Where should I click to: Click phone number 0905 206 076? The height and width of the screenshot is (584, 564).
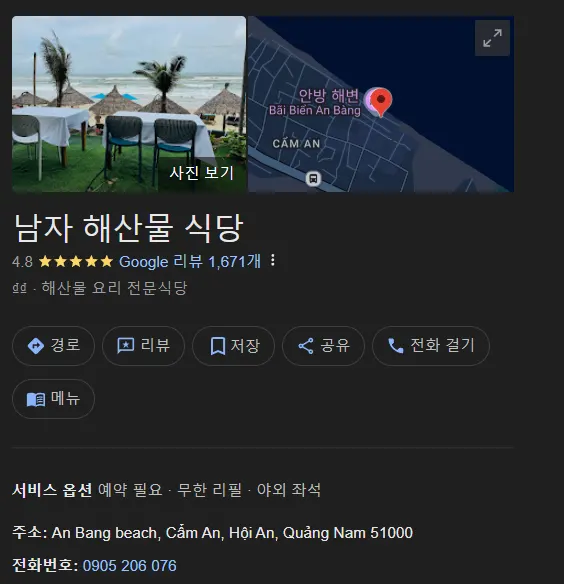pos(130,565)
